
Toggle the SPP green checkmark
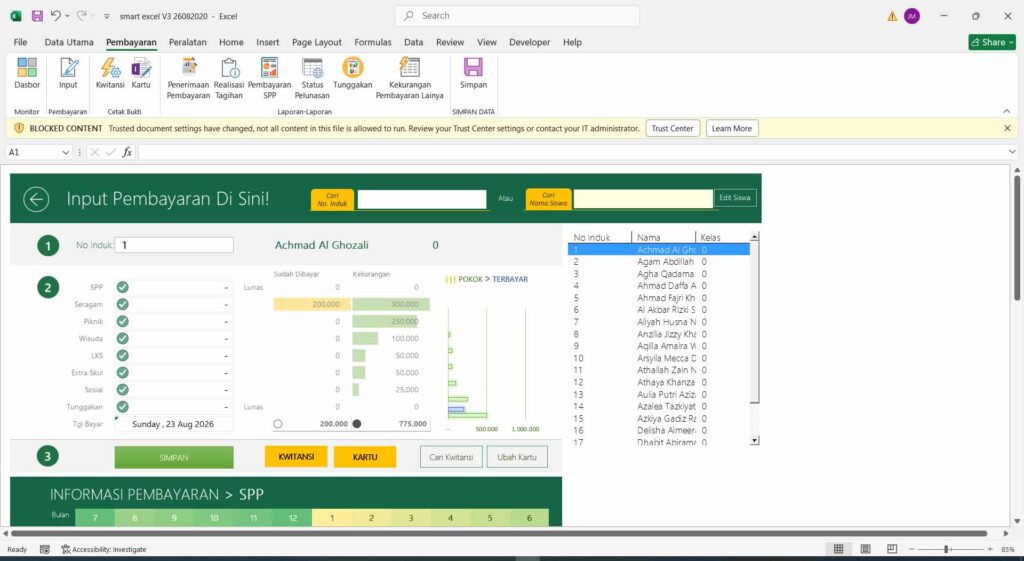[123, 287]
